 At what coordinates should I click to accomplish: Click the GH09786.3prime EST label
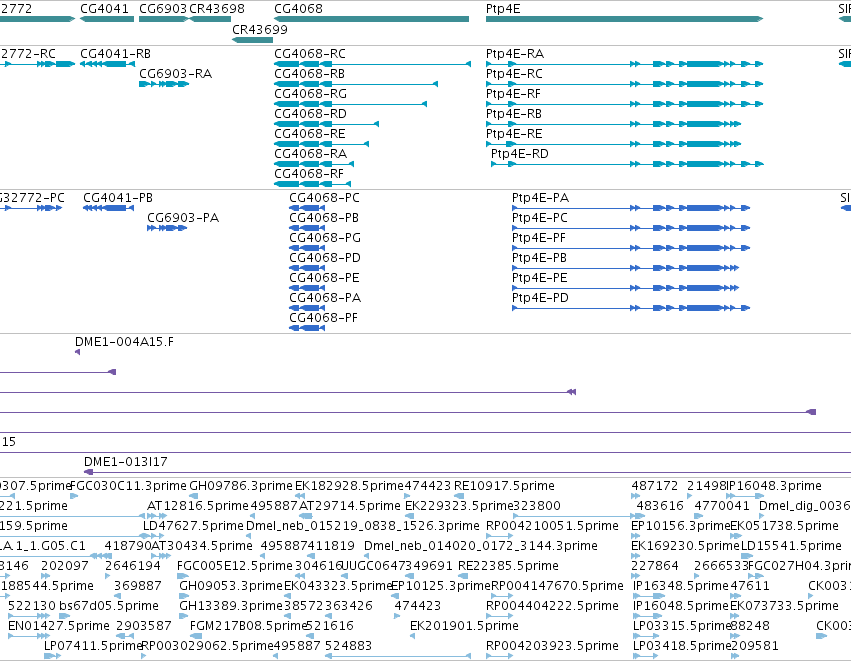point(241,486)
